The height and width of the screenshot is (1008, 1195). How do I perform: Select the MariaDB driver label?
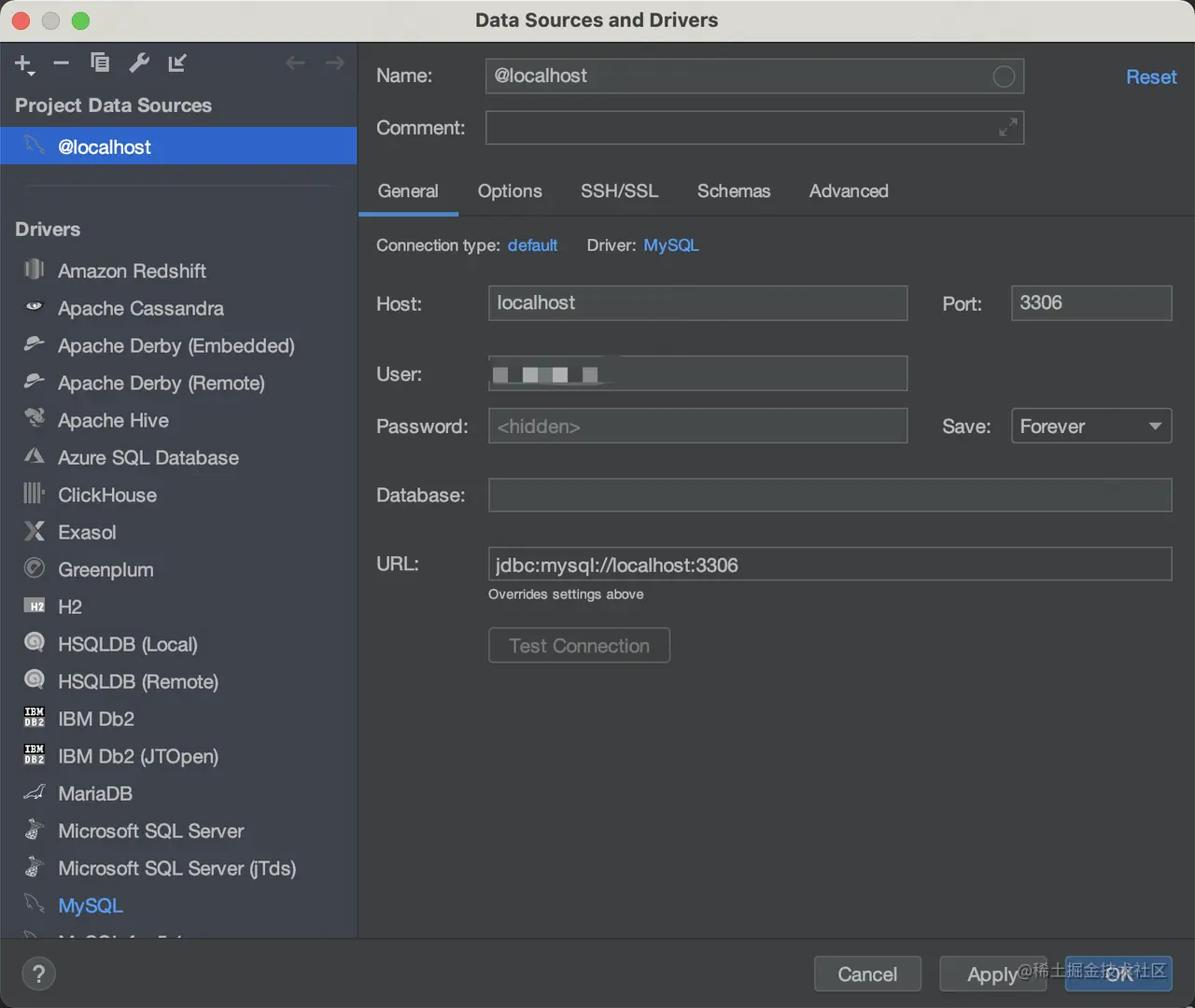pyautogui.click(x=95, y=794)
